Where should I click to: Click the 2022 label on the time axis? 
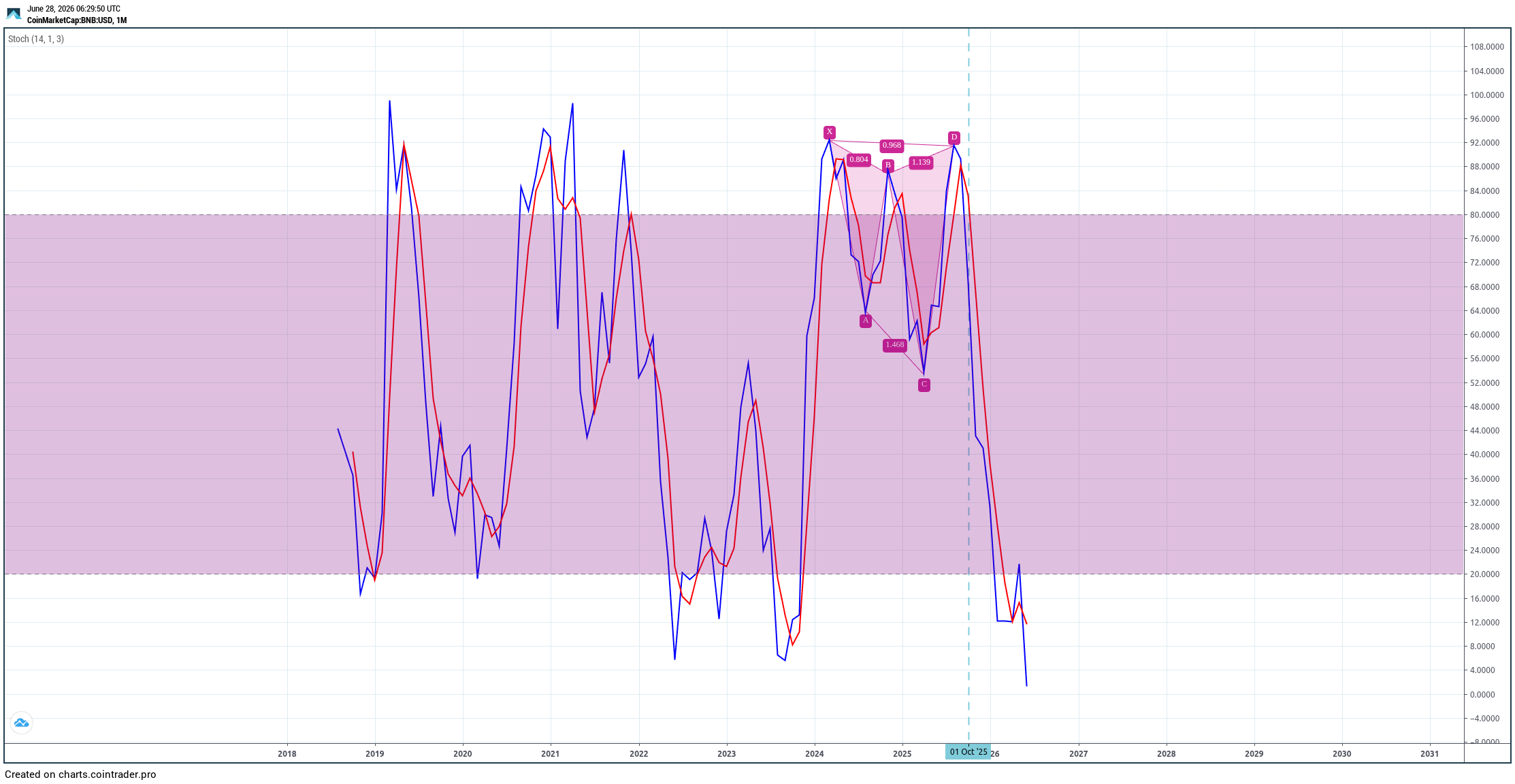point(639,754)
